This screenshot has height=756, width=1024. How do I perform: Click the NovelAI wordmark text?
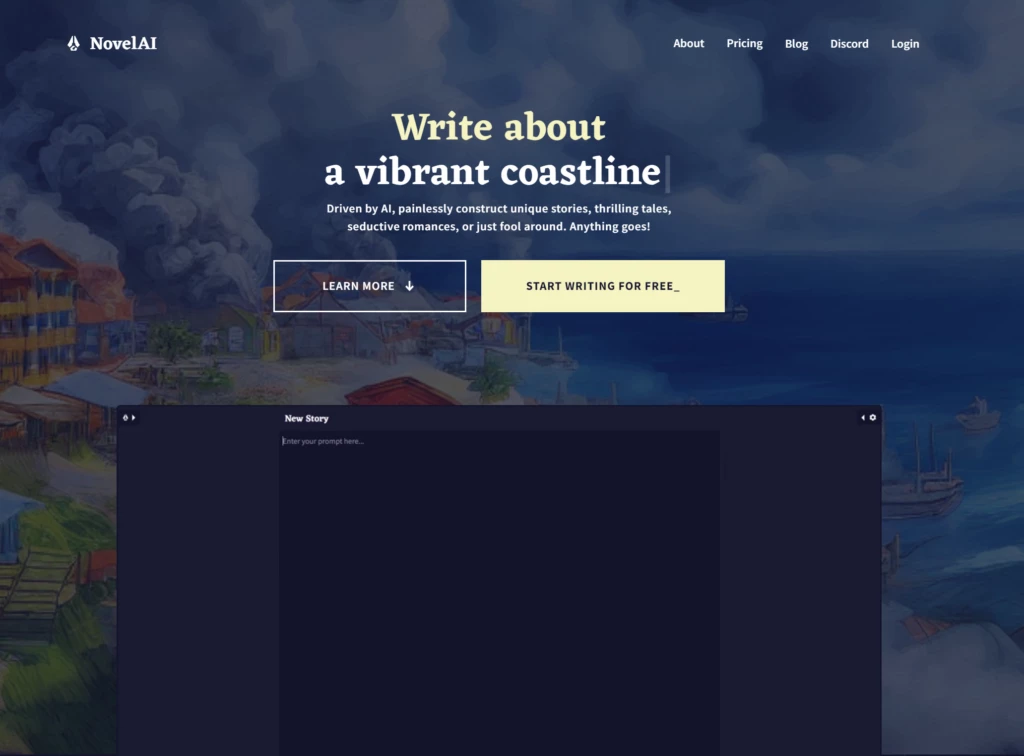tap(123, 44)
